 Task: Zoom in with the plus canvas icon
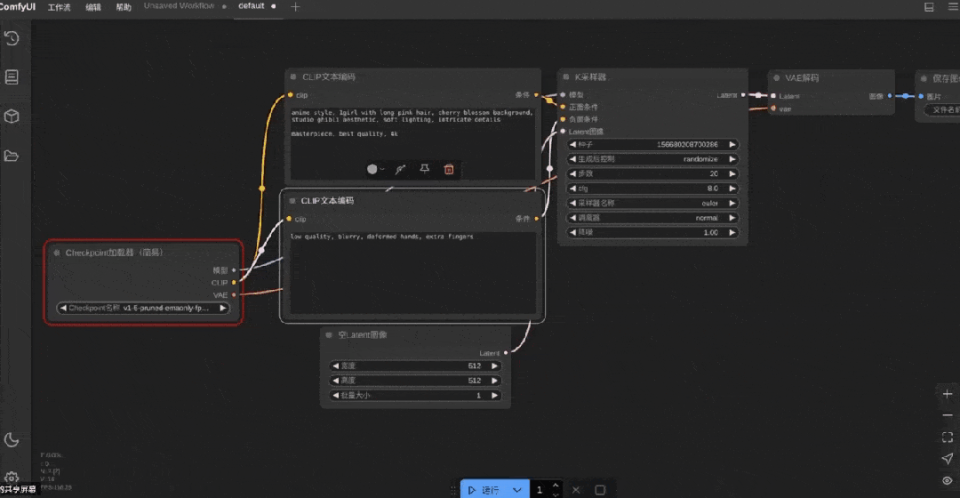click(947, 394)
